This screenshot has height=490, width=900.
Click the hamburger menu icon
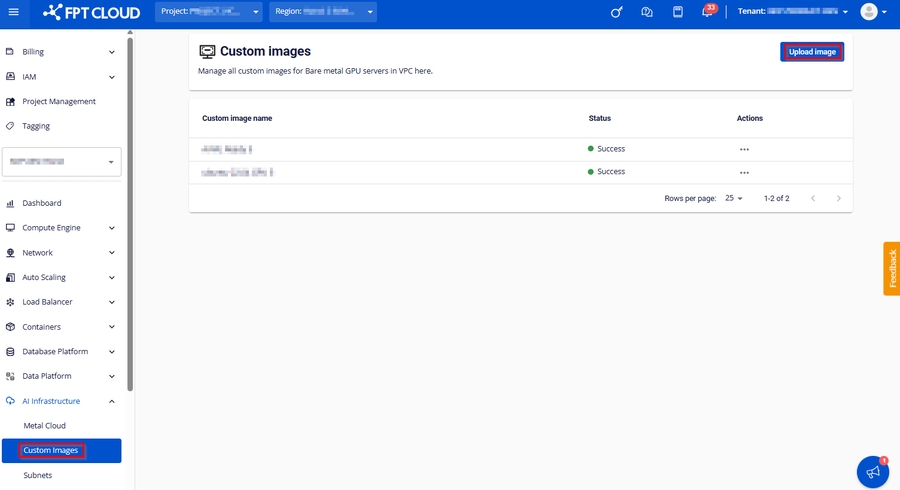13,12
